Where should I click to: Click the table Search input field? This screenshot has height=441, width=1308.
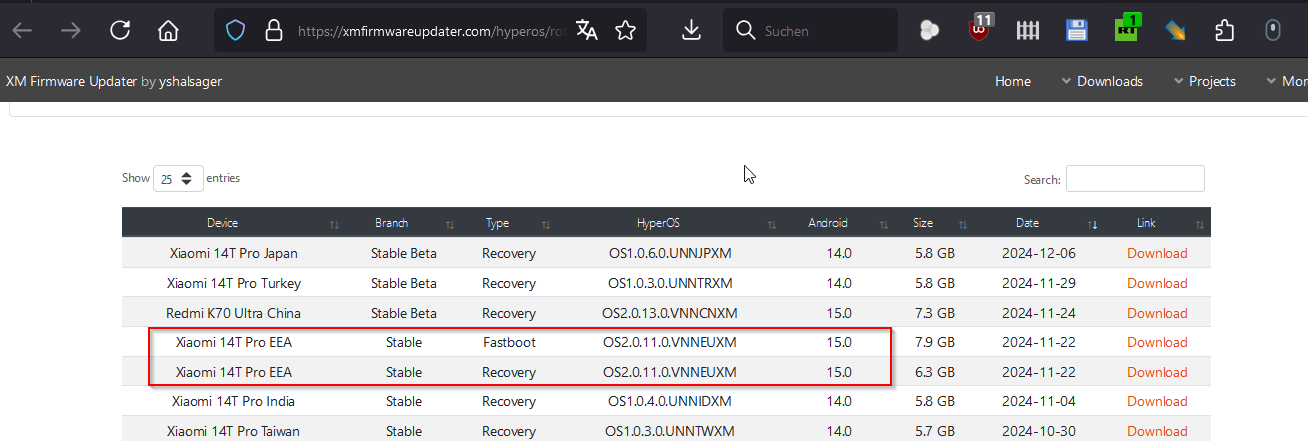[1135, 179]
